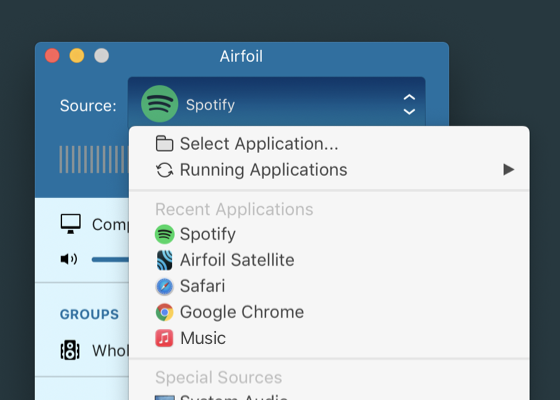Choose Select Application... menu entry
This screenshot has height=400, width=560.
coord(329,144)
